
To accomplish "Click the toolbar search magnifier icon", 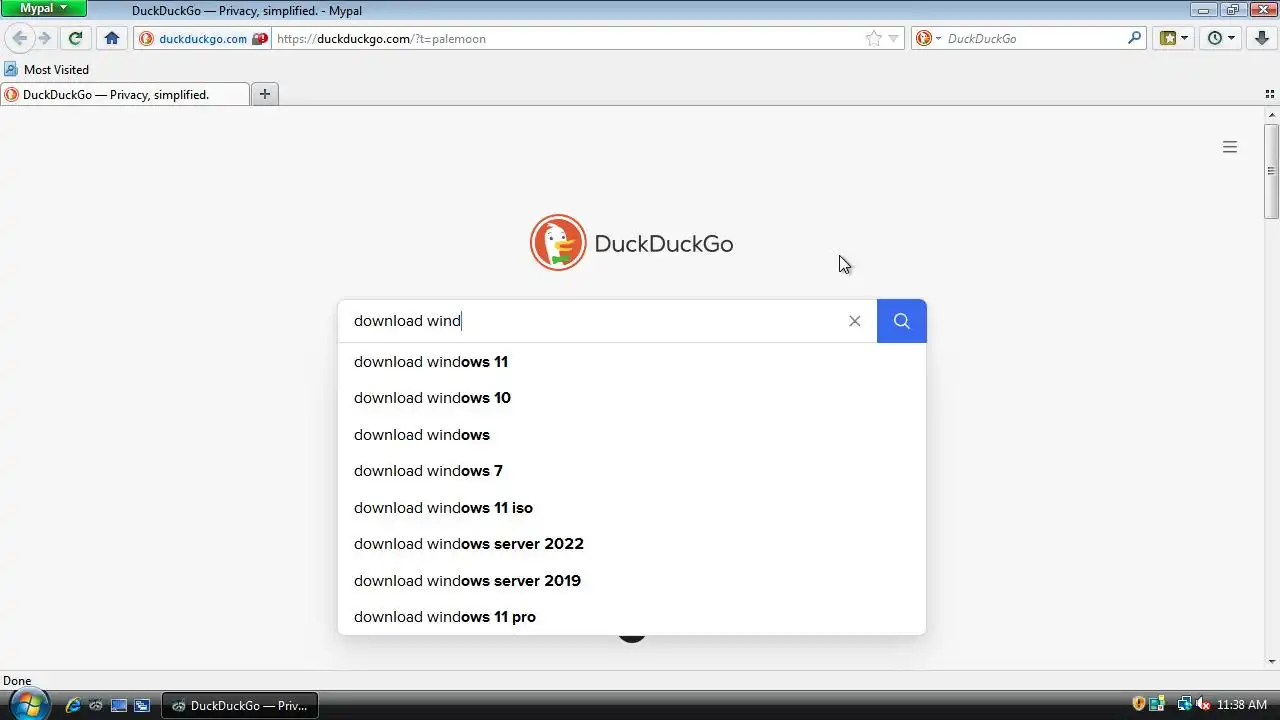I will [1134, 38].
